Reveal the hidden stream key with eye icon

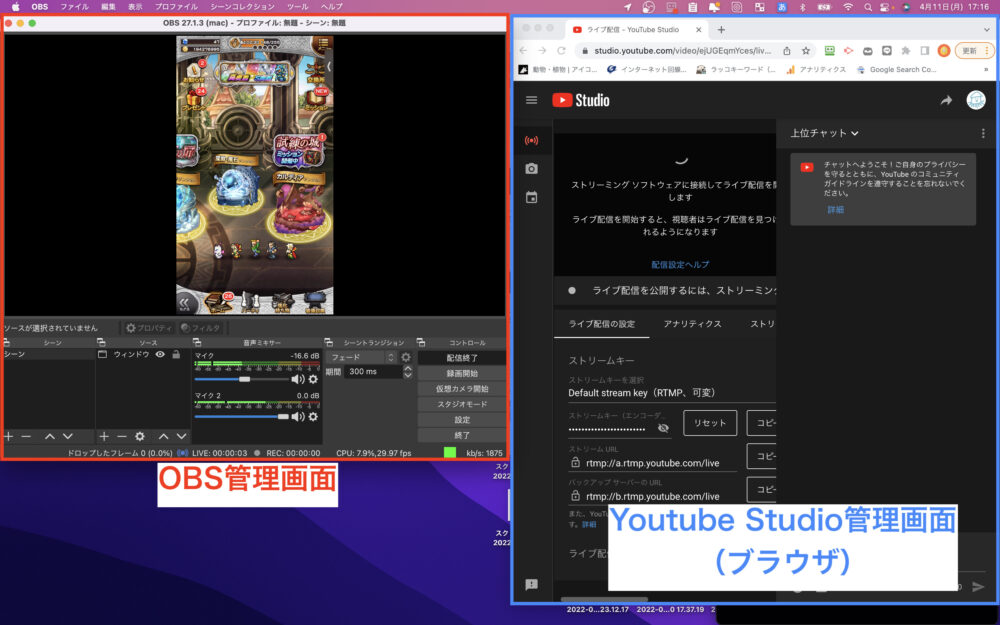(663, 428)
